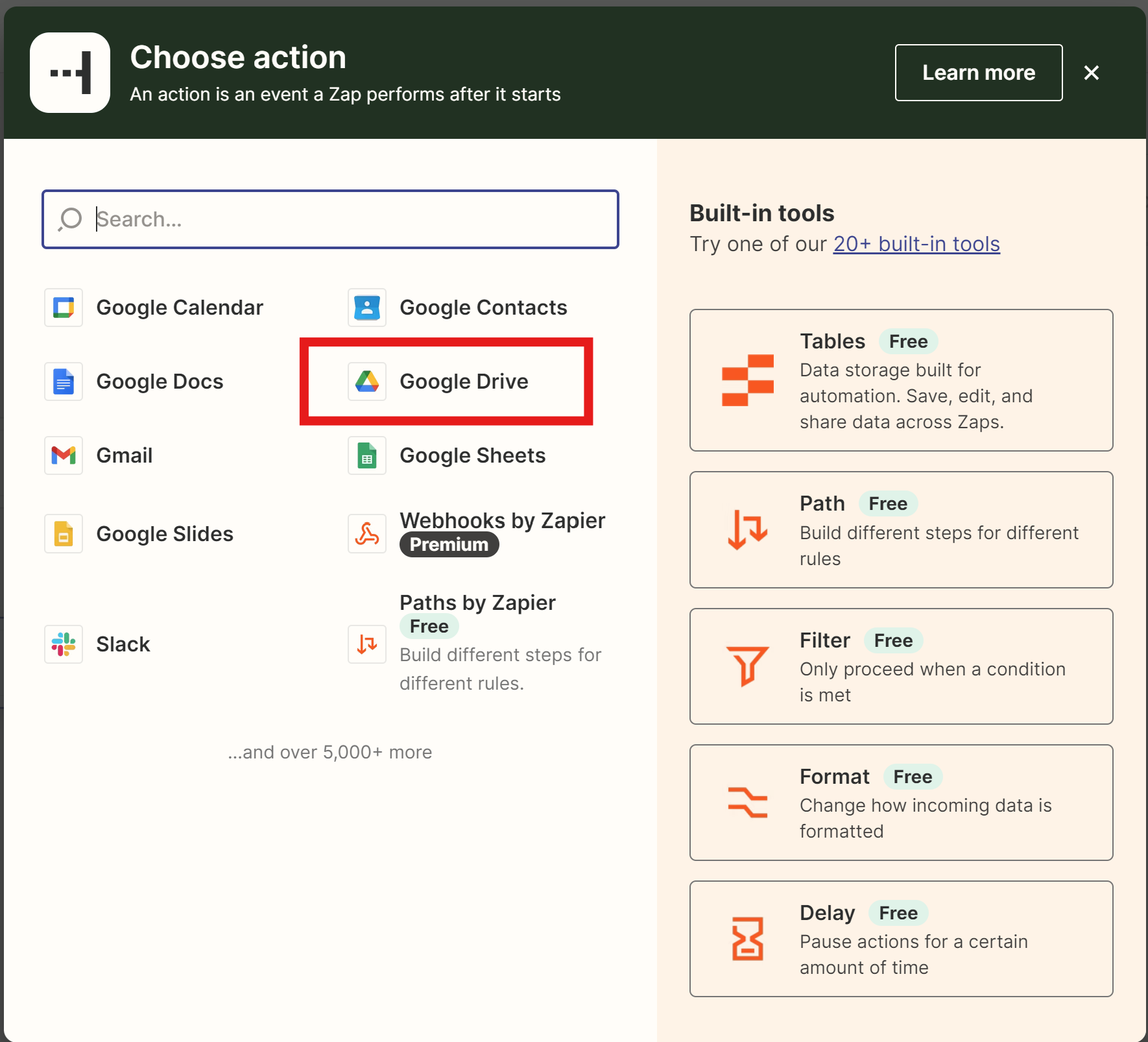Screen dimensions: 1148x1042
Task: Click the Free badge on Tables card
Action: (x=908, y=341)
